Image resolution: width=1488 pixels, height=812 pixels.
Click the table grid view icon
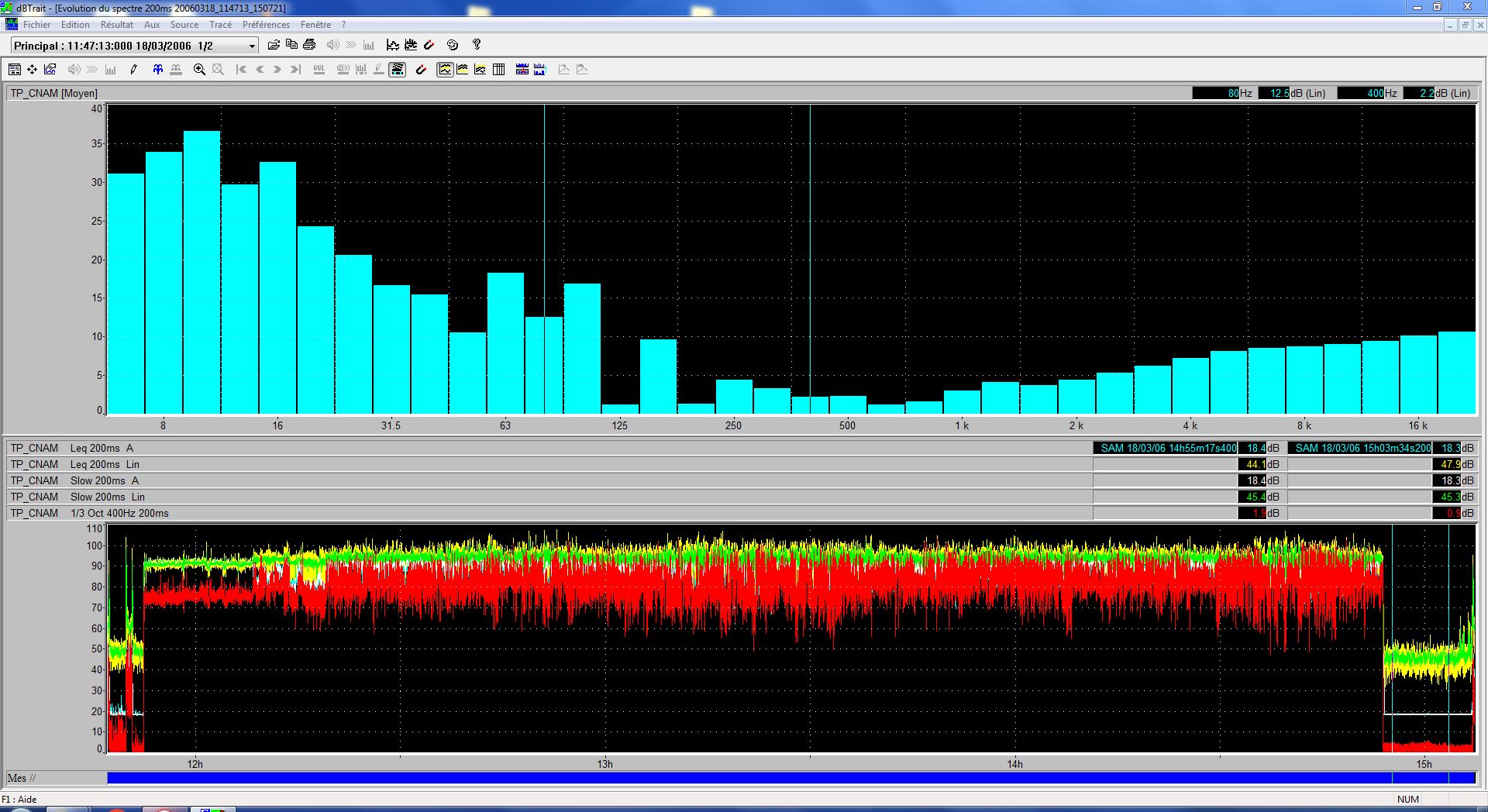click(499, 70)
